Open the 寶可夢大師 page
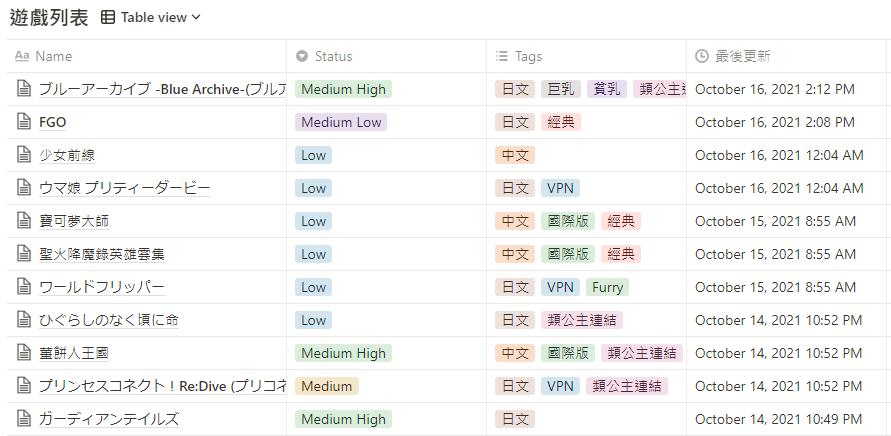 pyautogui.click(x=74, y=221)
